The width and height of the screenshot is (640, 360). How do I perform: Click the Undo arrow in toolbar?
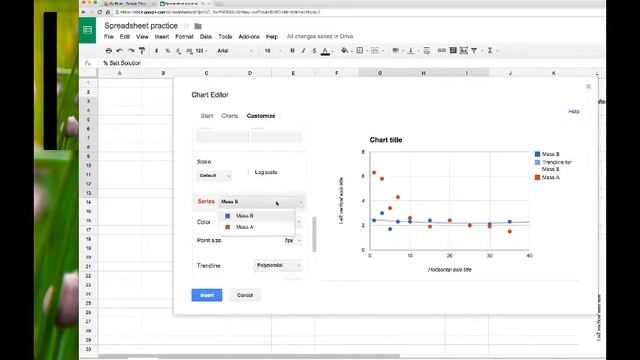tap(120, 51)
